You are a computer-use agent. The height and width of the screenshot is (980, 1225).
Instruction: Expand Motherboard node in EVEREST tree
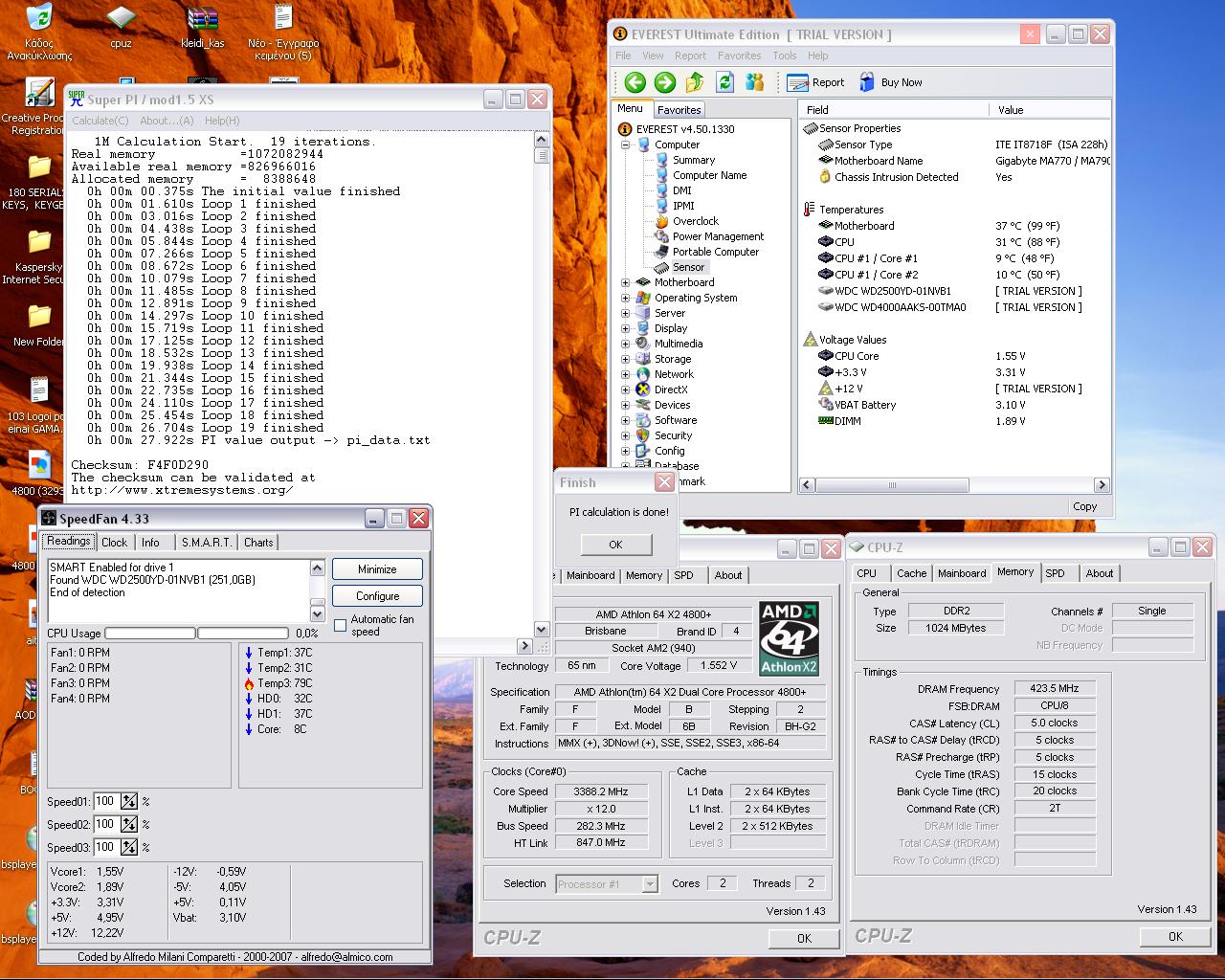[626, 282]
